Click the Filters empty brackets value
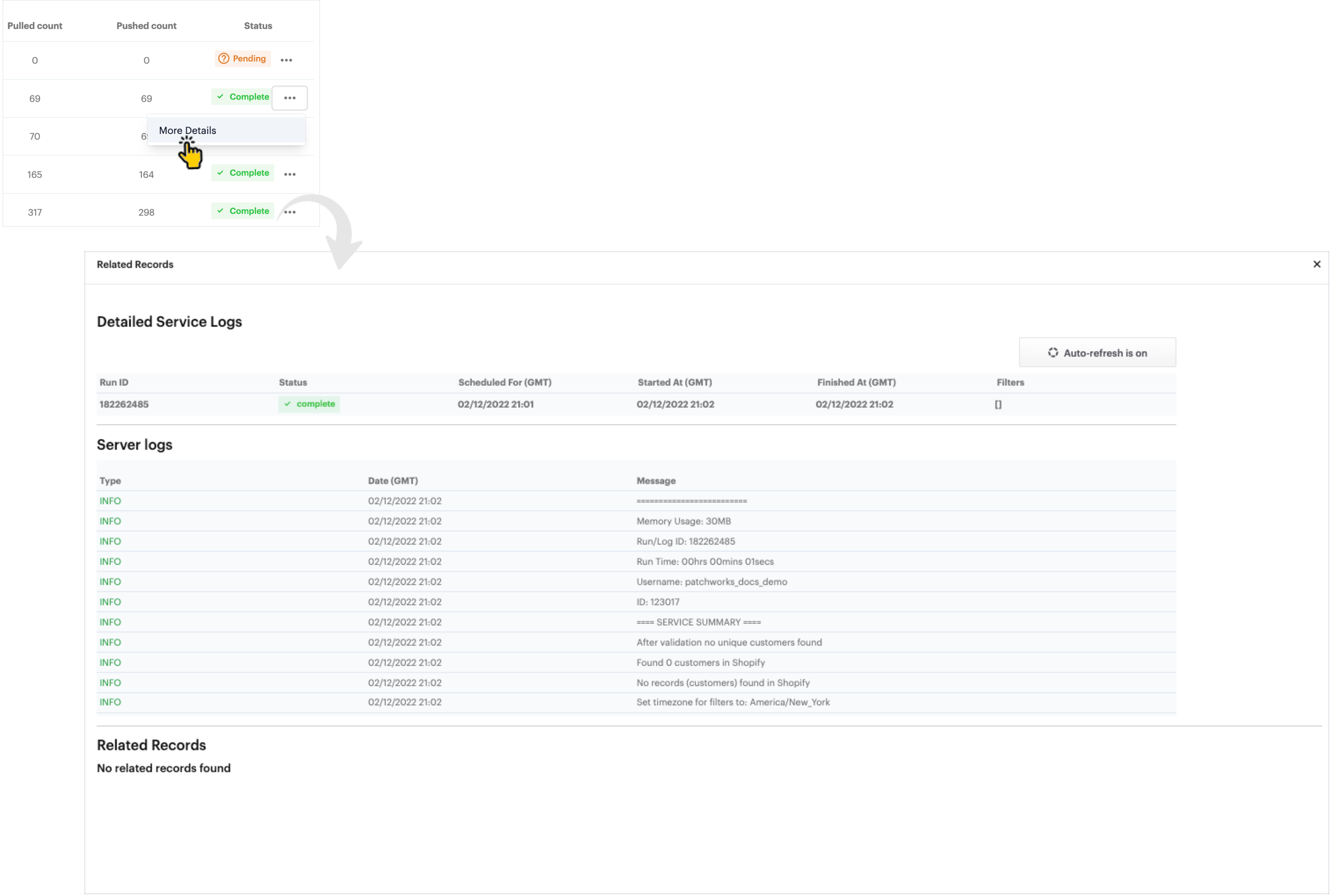The width and height of the screenshot is (1331, 896). pyautogui.click(x=998, y=404)
